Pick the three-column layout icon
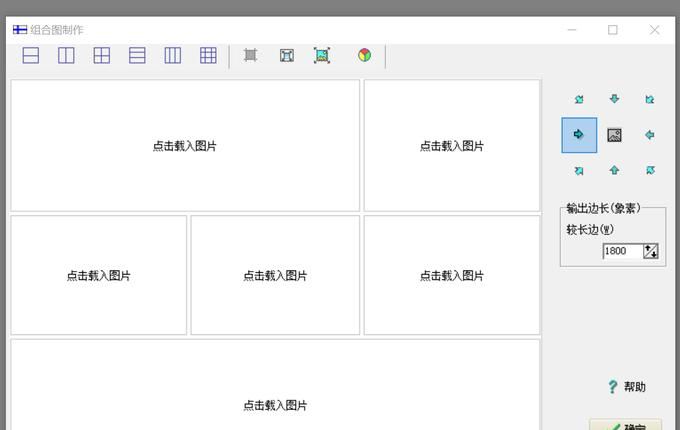This screenshot has height=430, width=680. click(173, 55)
